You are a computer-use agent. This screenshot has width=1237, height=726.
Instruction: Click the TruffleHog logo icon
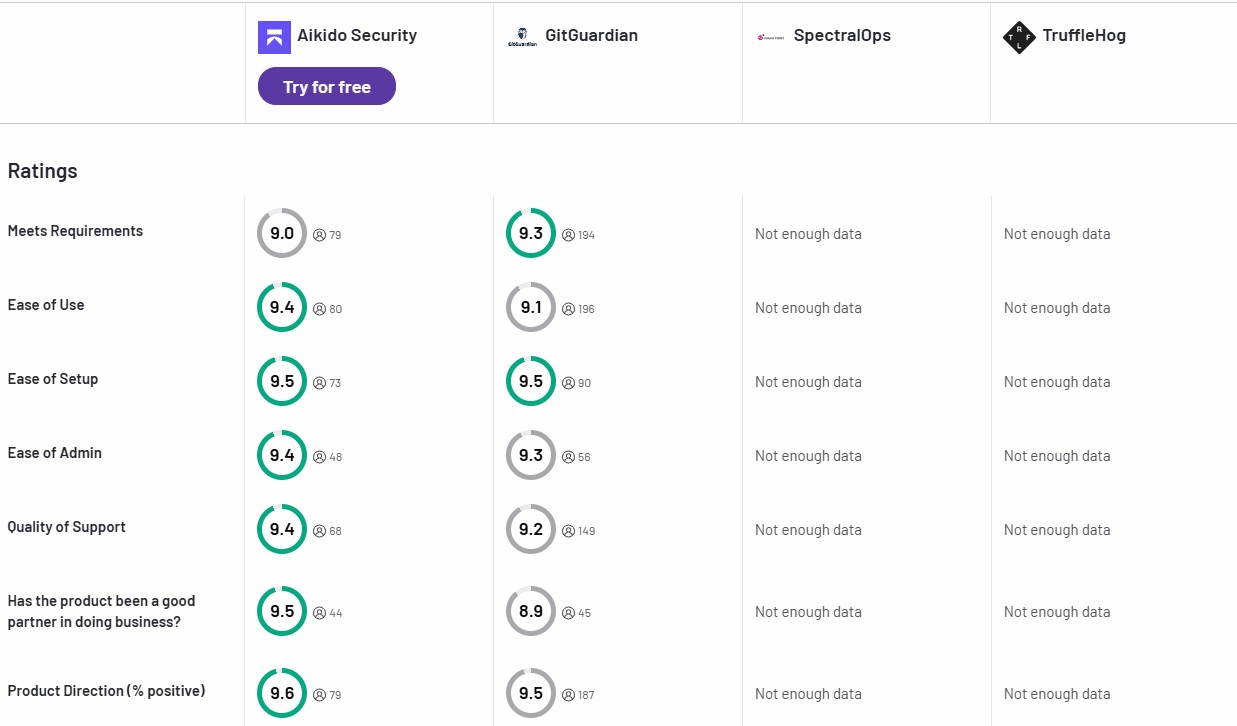coord(1019,37)
